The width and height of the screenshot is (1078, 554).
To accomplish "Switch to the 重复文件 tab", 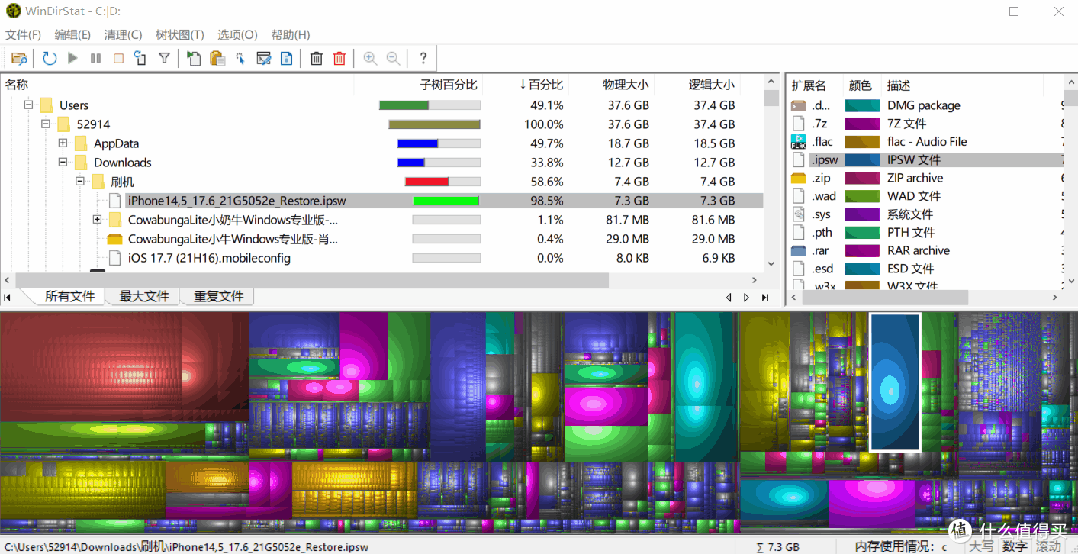I will tap(219, 296).
